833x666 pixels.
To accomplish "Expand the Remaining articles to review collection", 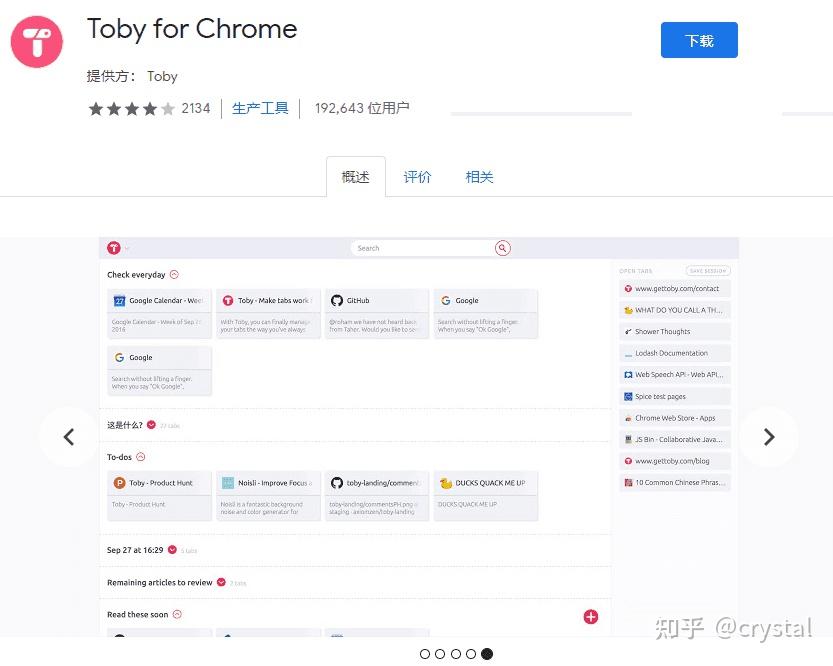I will [x=221, y=582].
